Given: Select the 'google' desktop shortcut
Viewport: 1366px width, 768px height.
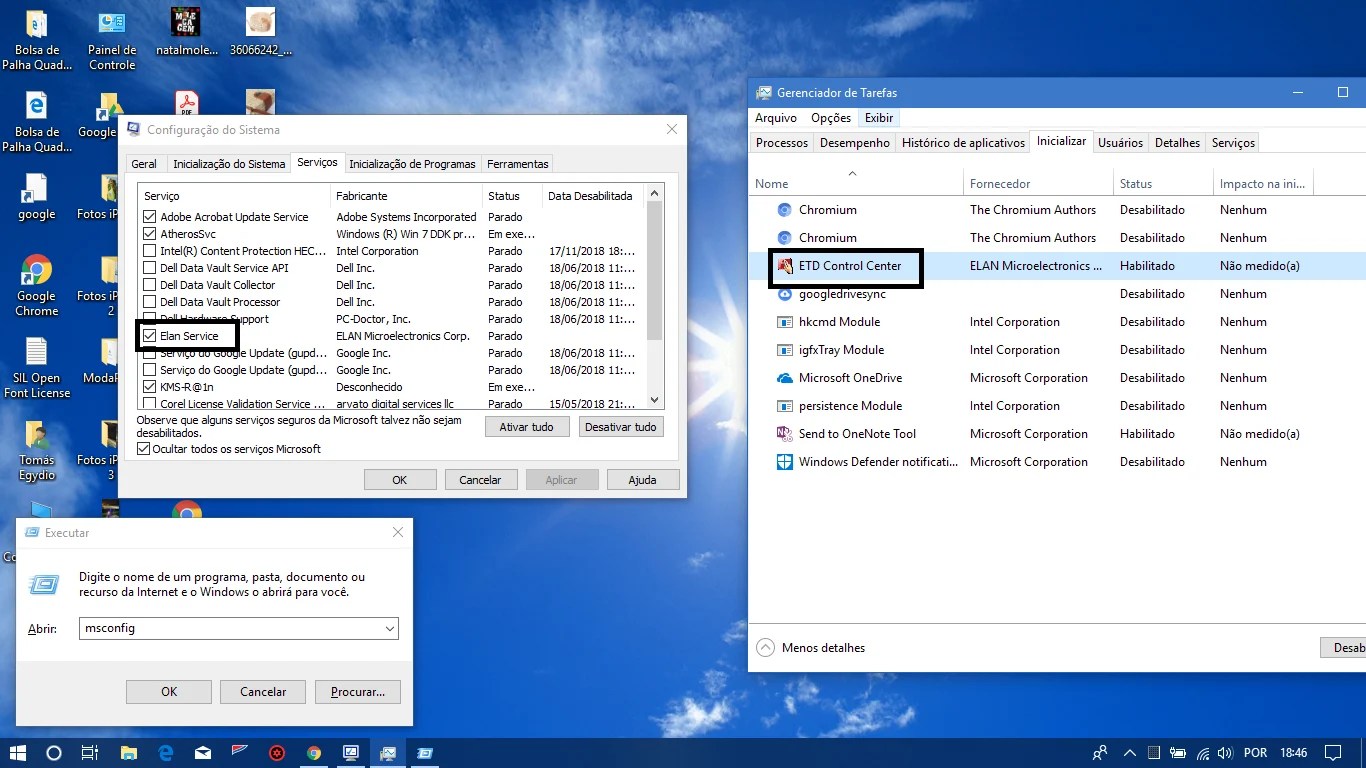Looking at the screenshot, I should pyautogui.click(x=37, y=197).
